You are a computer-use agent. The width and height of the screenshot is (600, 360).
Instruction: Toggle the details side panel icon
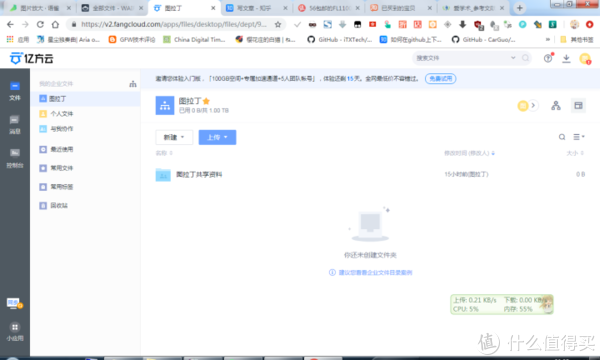(x=578, y=106)
